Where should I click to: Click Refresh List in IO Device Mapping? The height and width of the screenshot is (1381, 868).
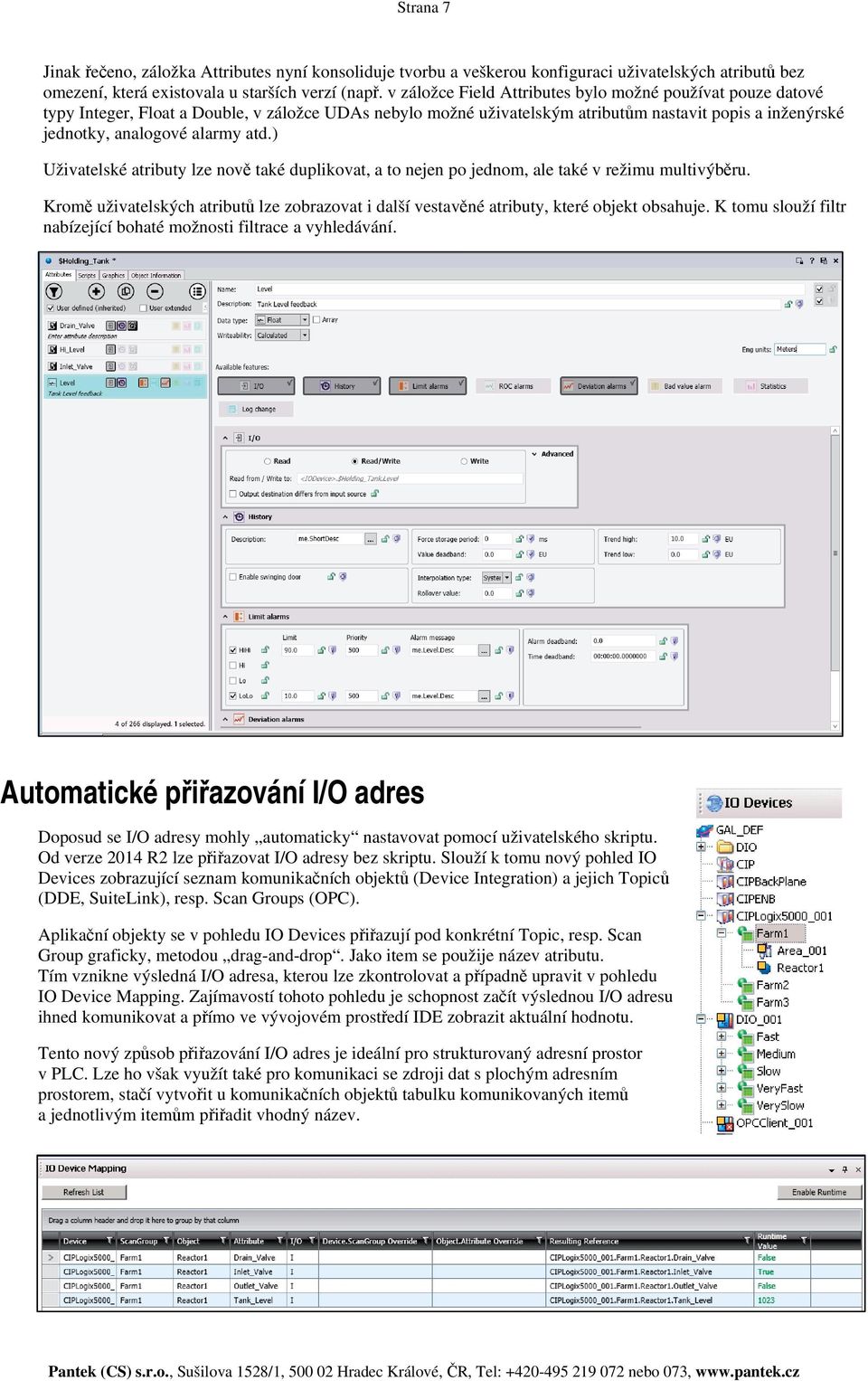pyautogui.click(x=83, y=1192)
